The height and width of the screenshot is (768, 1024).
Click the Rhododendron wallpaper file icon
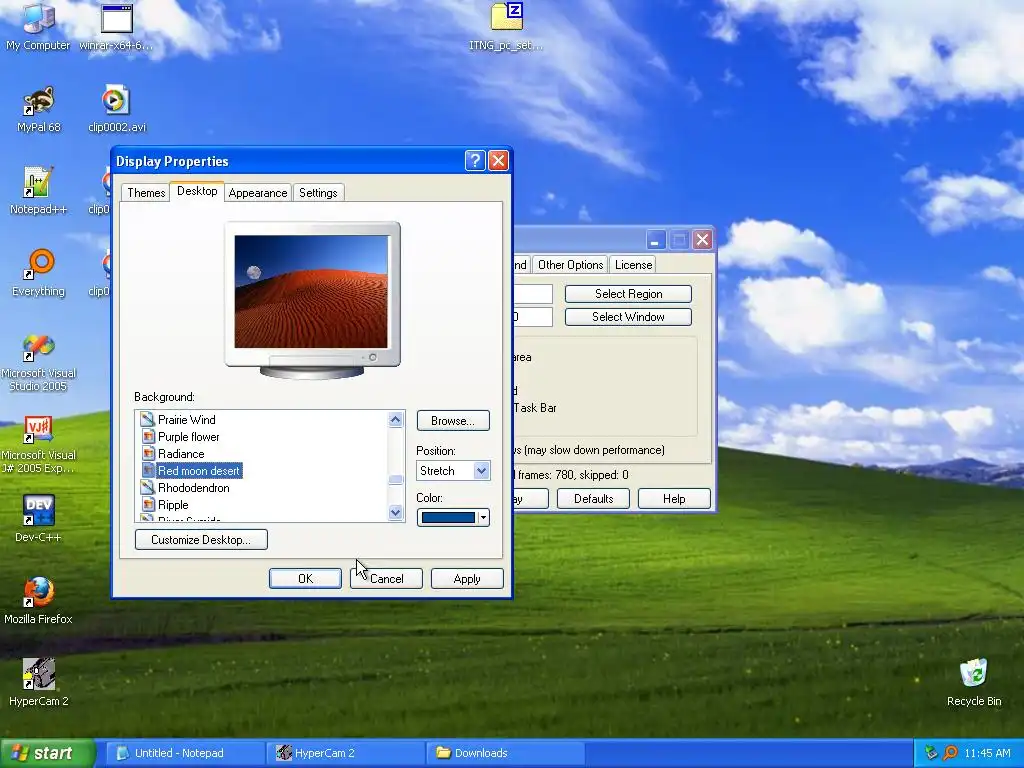coord(148,487)
